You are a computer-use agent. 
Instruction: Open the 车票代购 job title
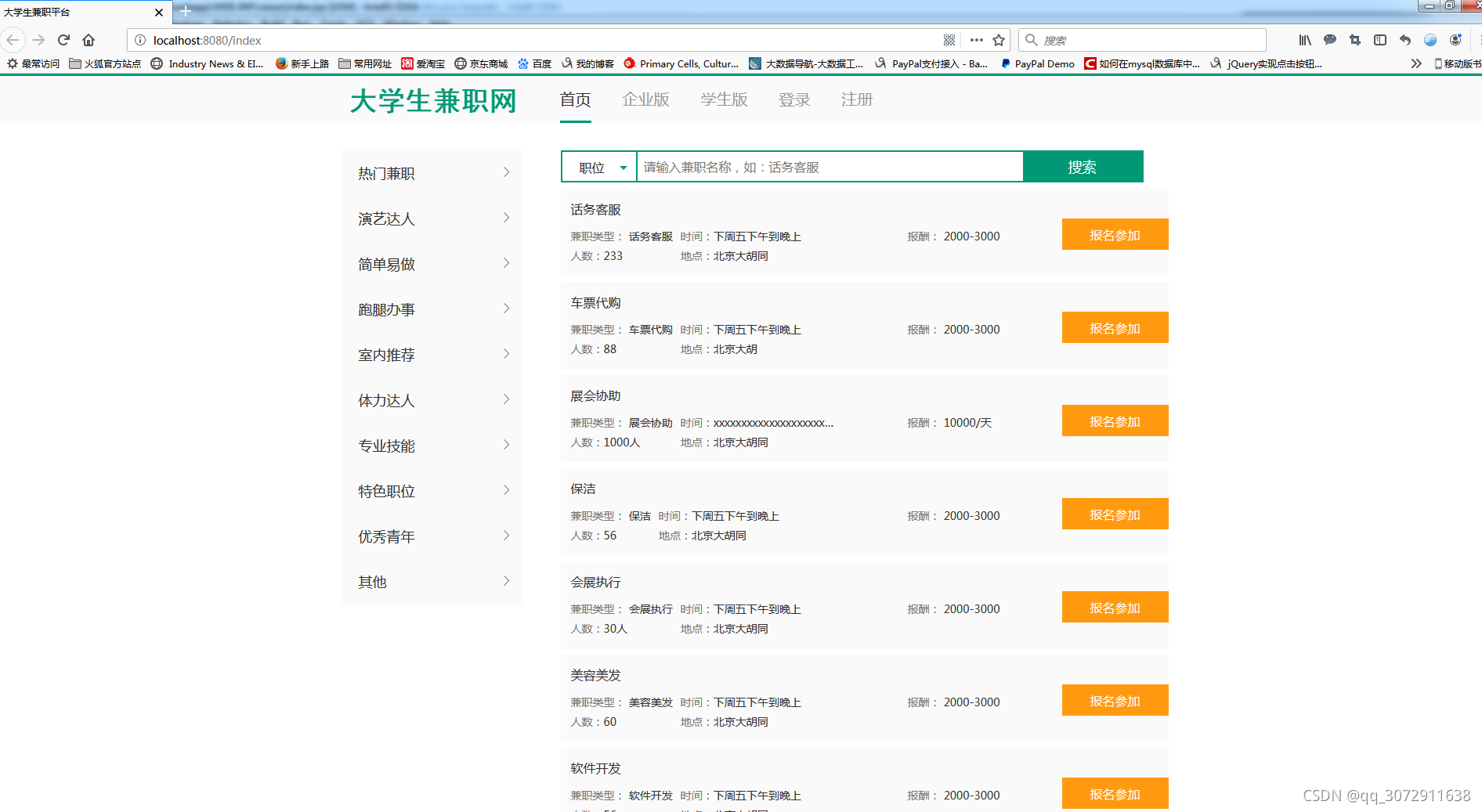[595, 303]
